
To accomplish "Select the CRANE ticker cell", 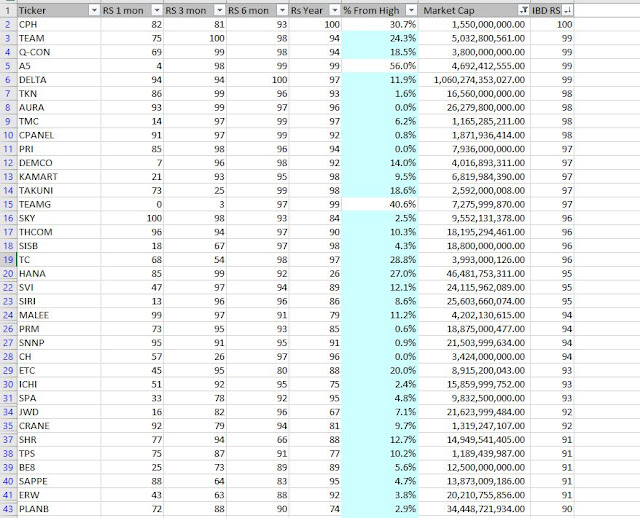I will pos(59,426).
